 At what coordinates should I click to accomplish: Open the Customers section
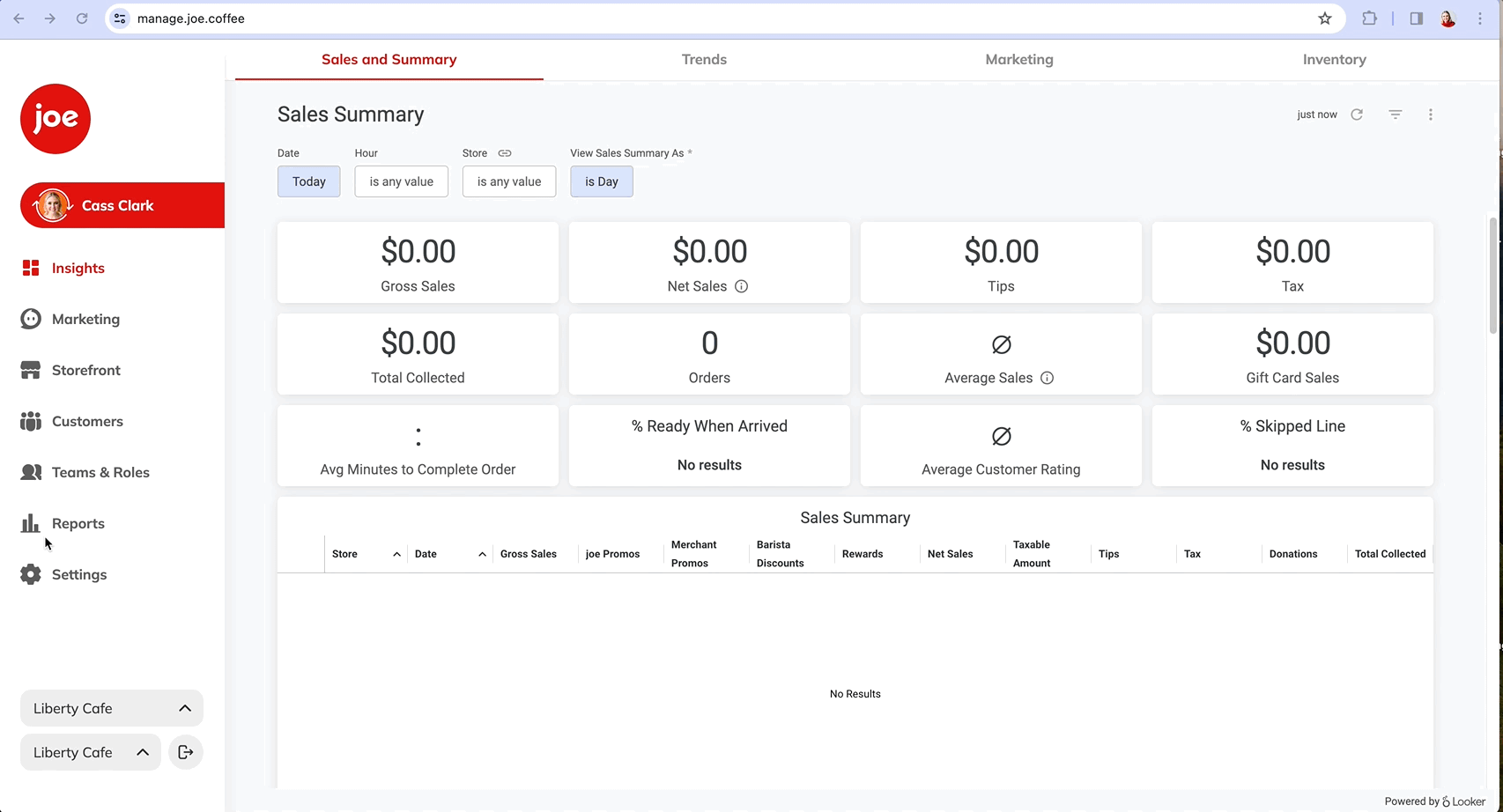(87, 421)
